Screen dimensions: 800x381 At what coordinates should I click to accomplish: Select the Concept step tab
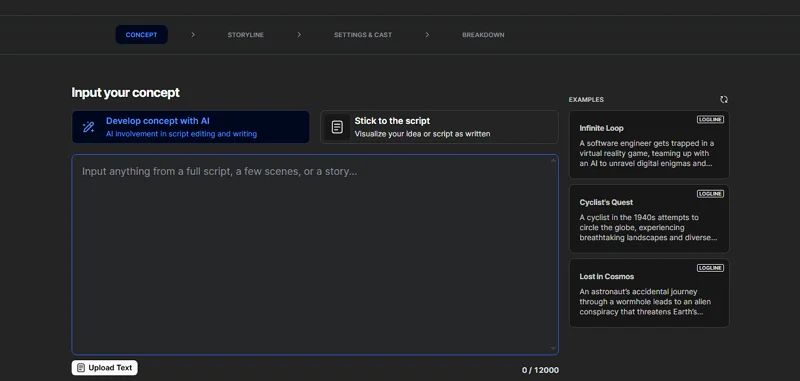[141, 35]
